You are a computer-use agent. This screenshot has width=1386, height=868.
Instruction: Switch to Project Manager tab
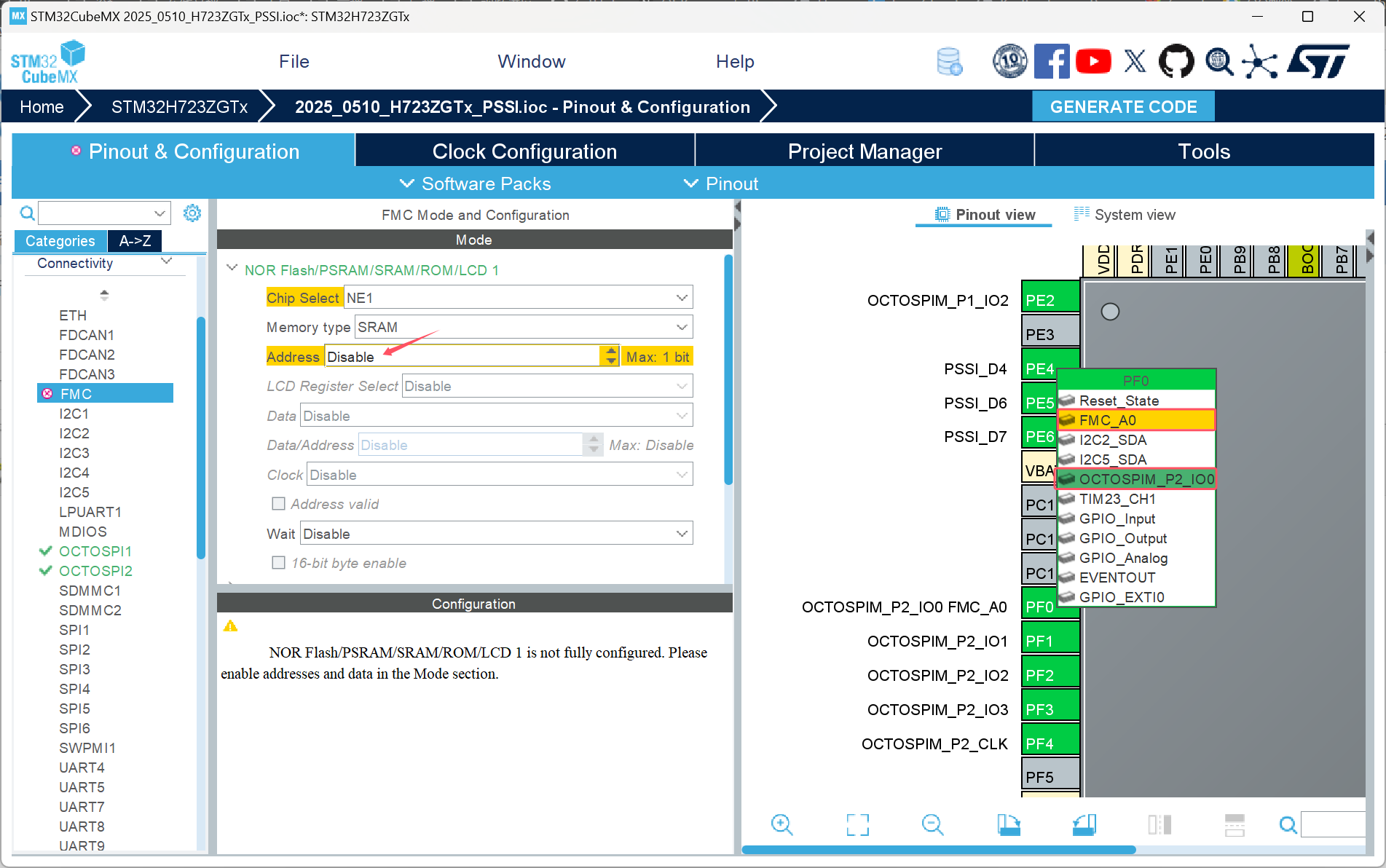[x=865, y=151]
